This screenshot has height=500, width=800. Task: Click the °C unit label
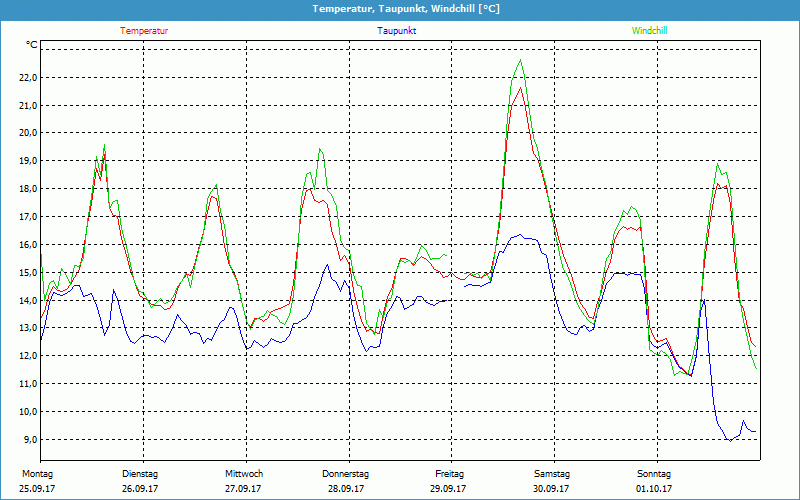32,45
